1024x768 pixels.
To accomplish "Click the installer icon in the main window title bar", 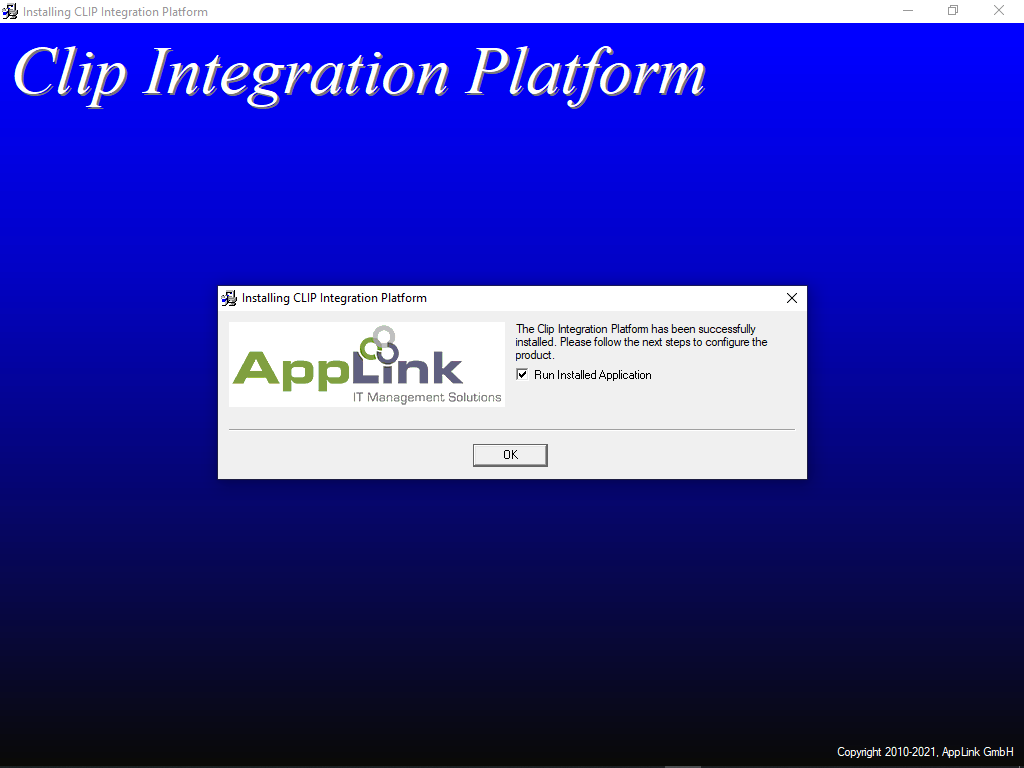I will tap(10, 11).
